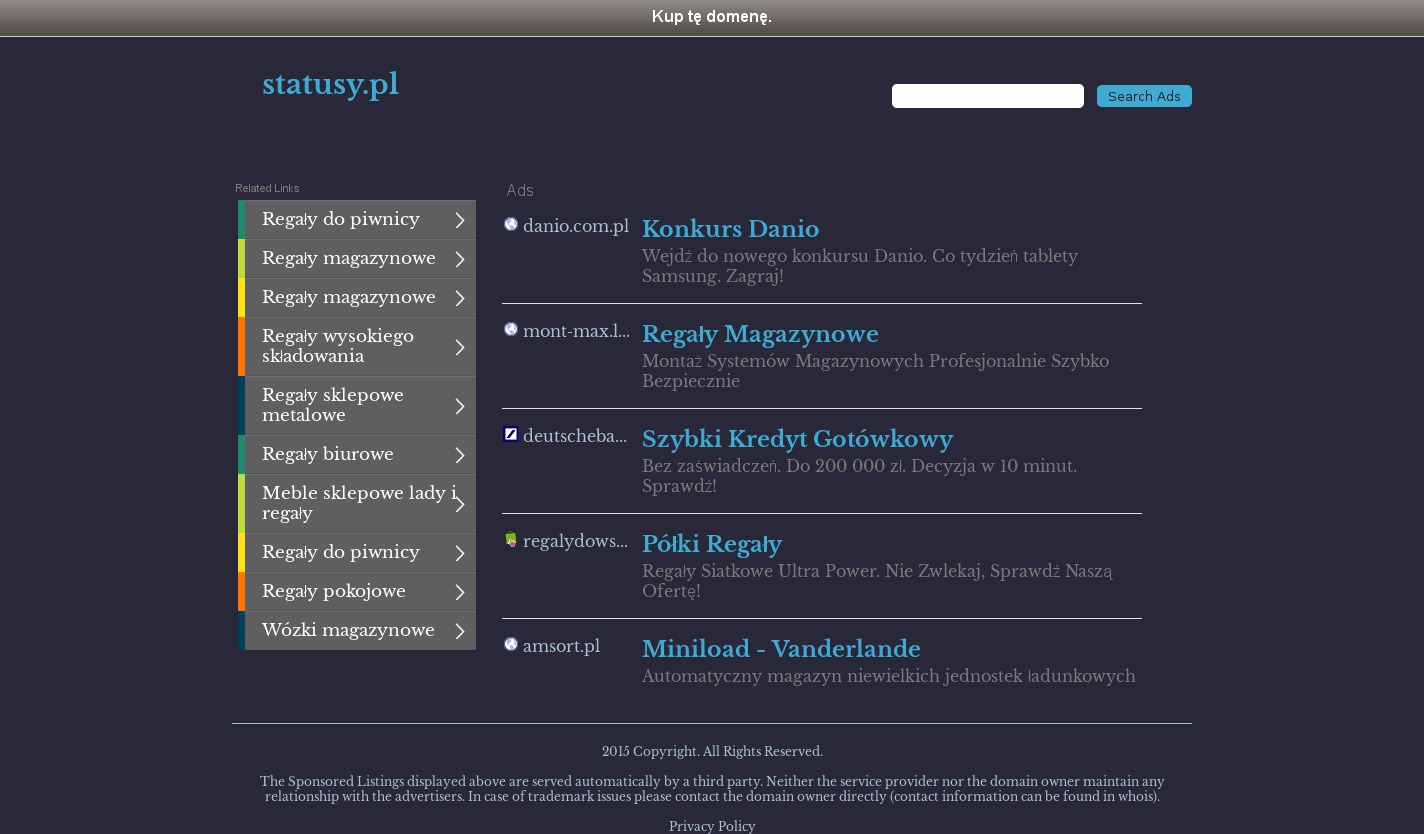
Task: Click the arrow next to Regały biurowe
Action: [x=460, y=455]
